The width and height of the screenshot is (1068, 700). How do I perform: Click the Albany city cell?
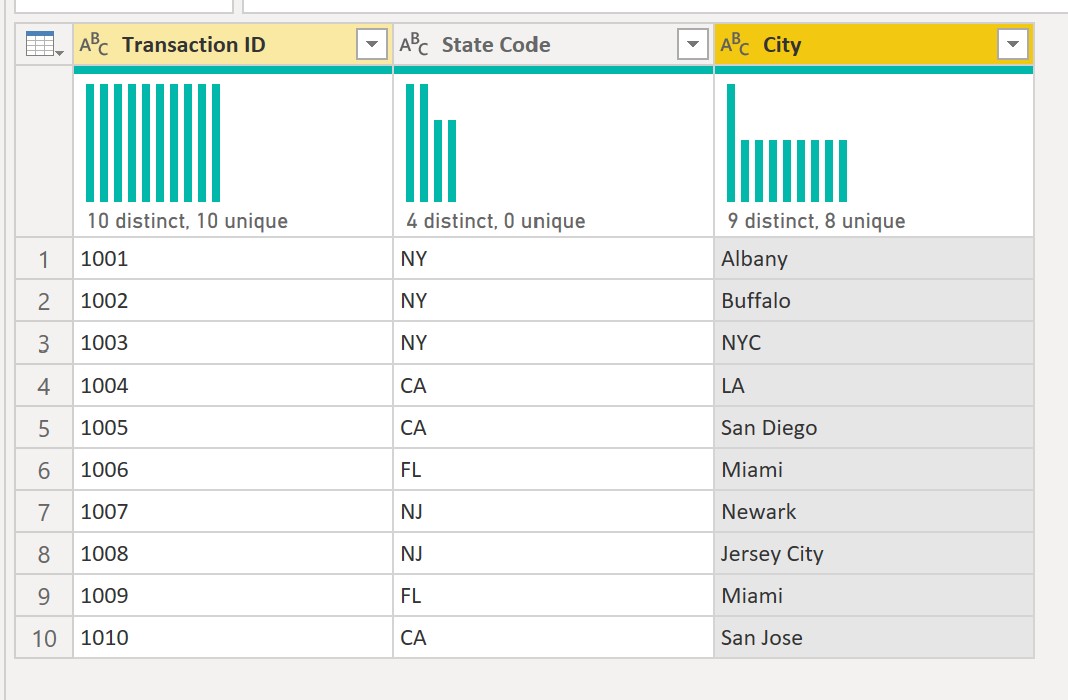tap(874, 259)
